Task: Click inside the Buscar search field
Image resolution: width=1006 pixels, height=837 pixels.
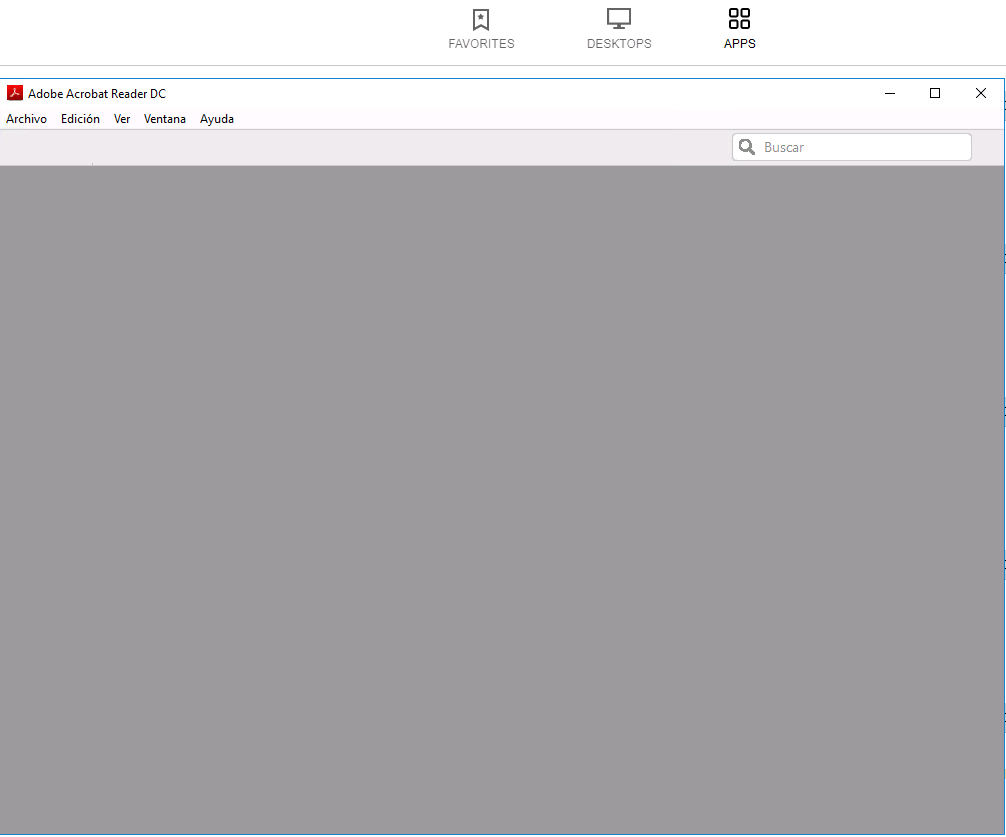Action: [860, 146]
